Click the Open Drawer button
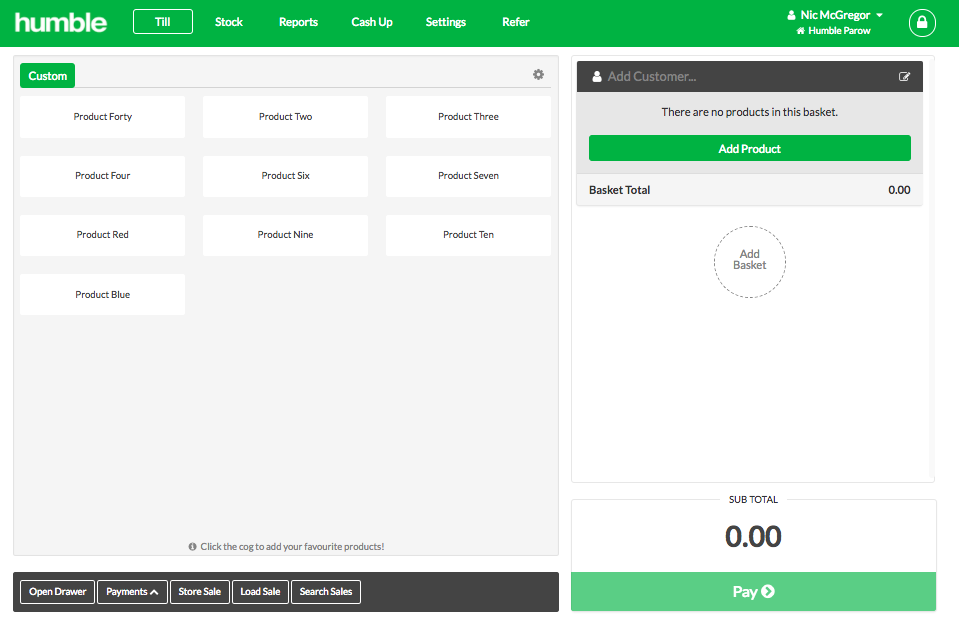959x638 pixels. [57, 592]
